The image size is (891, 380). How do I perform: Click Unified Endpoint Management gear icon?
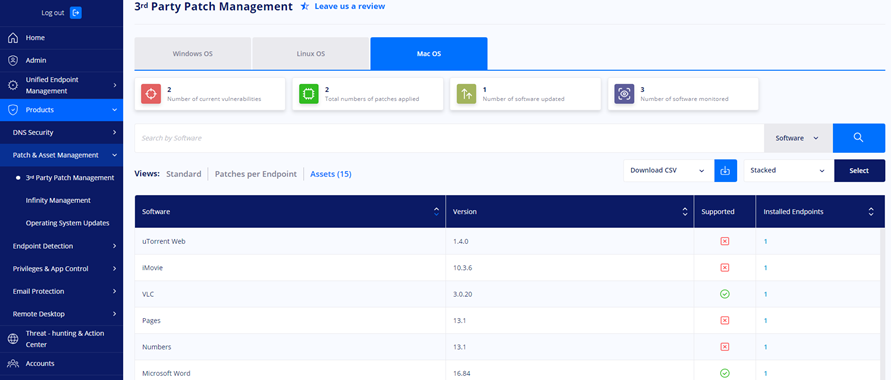pyautogui.click(x=13, y=85)
